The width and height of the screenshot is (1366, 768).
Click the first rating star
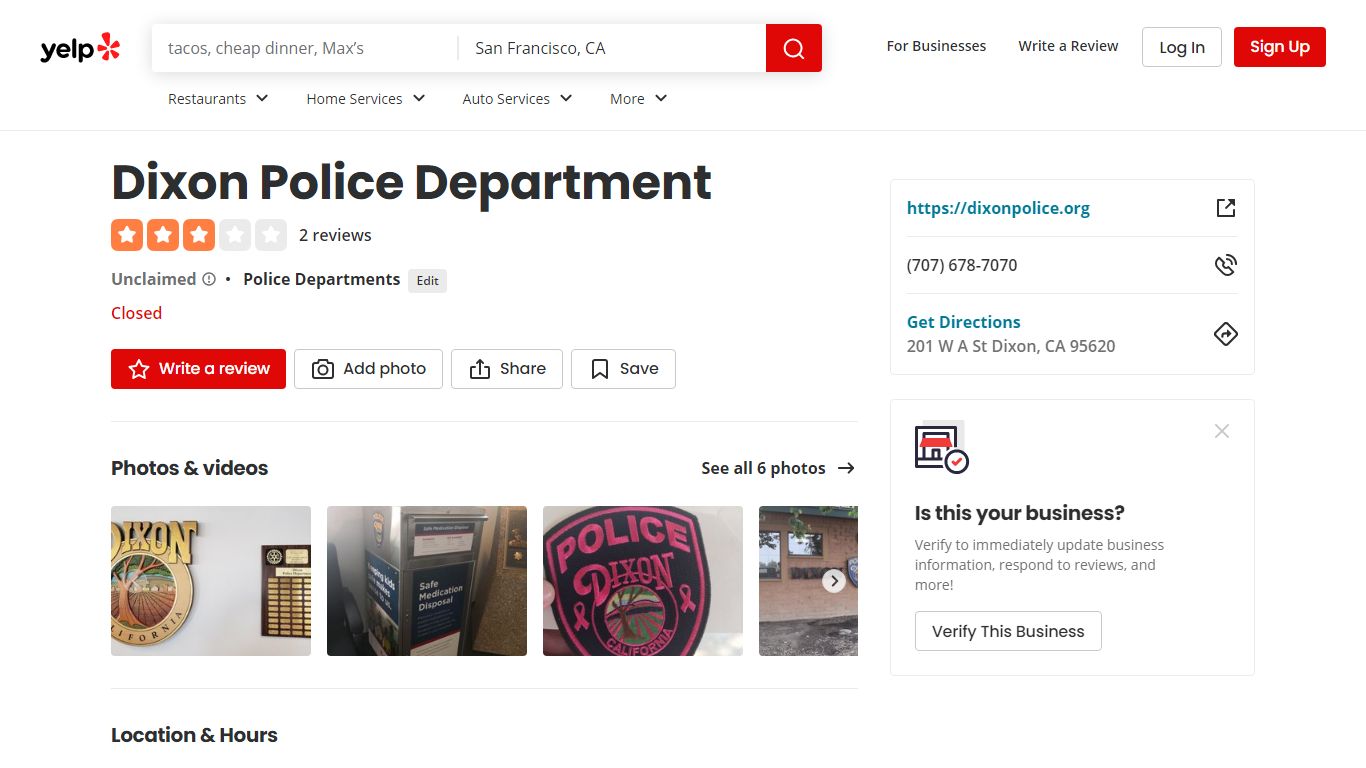coord(127,235)
